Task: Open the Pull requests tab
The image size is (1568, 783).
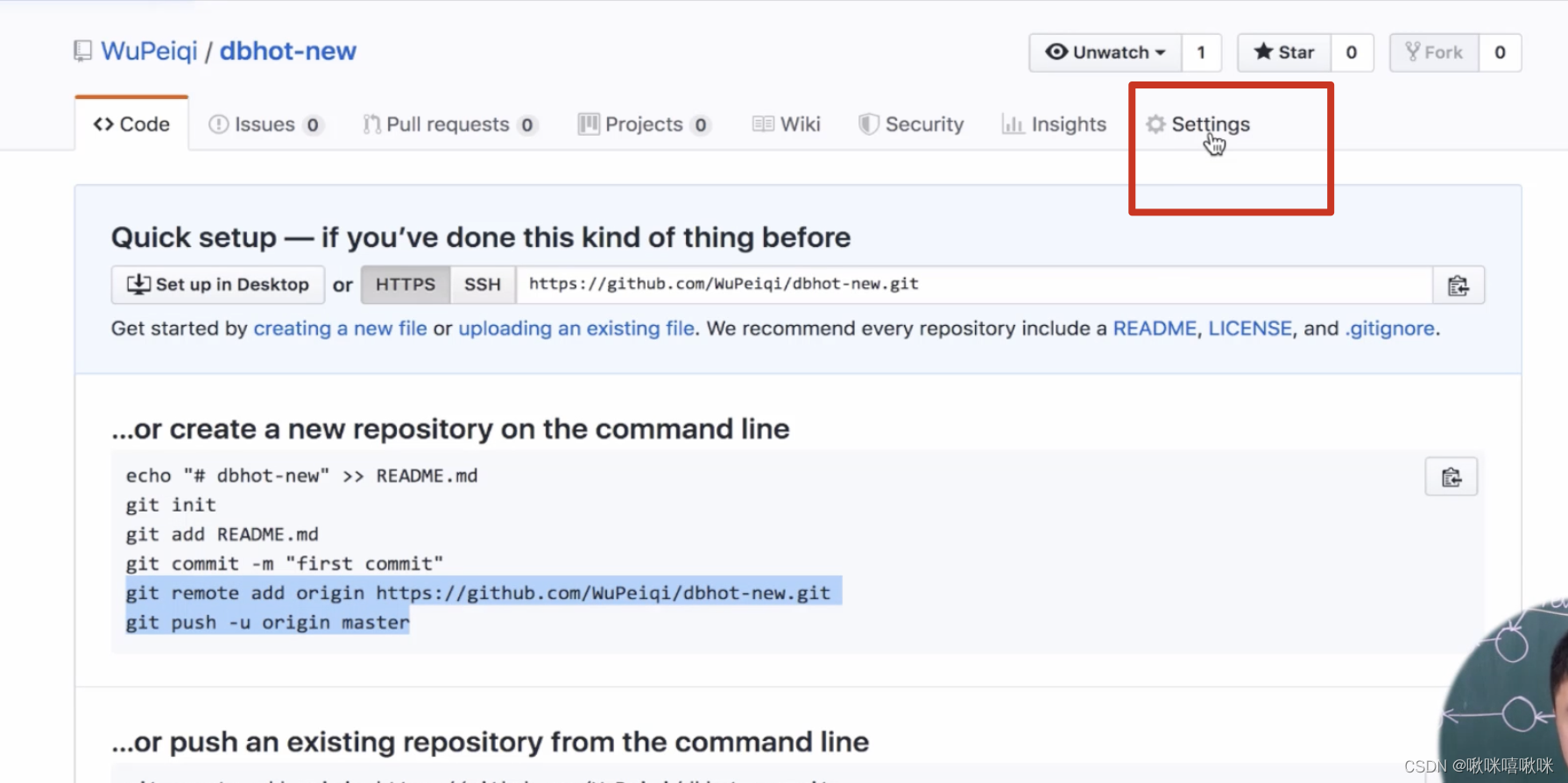Action: pyautogui.click(x=450, y=124)
